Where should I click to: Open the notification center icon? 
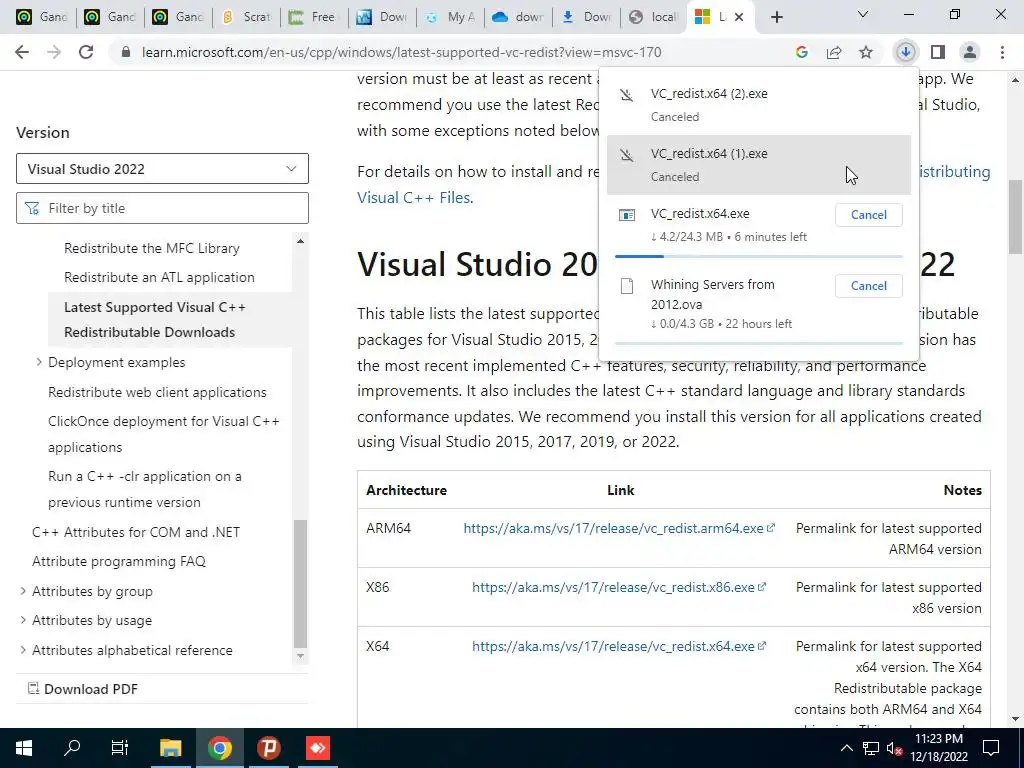coord(991,748)
